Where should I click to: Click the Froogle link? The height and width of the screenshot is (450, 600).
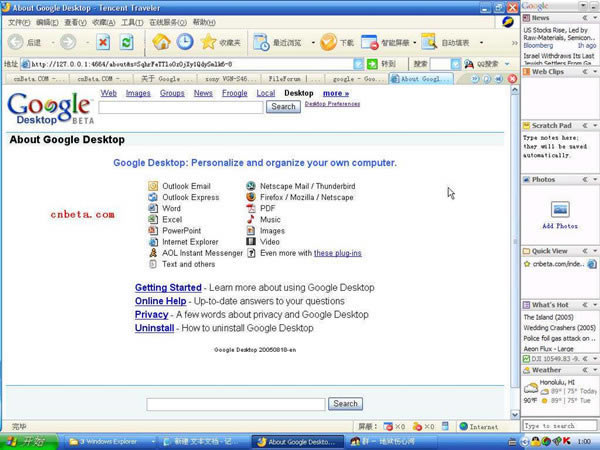[235, 93]
